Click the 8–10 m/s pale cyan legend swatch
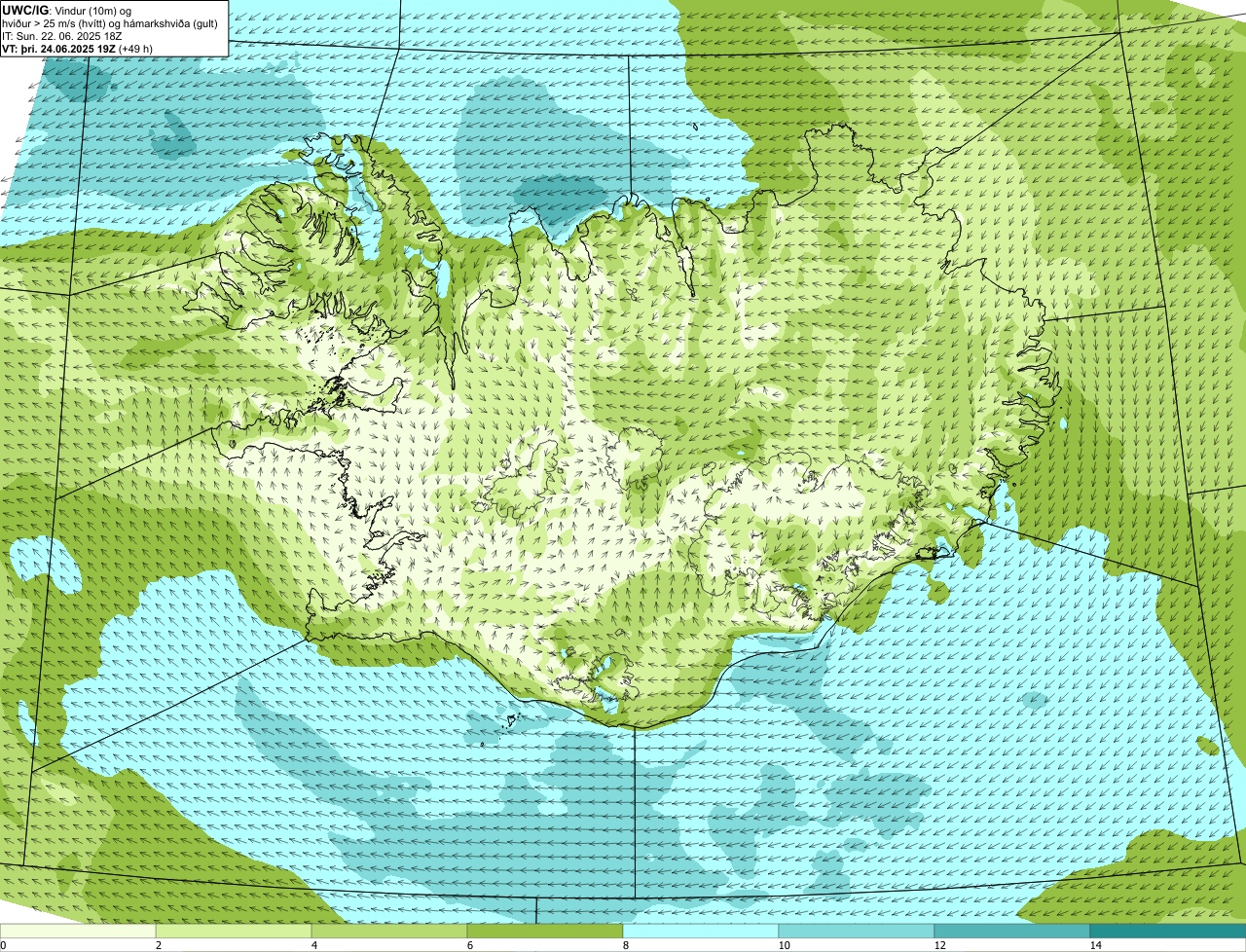The width and height of the screenshot is (1246, 952). point(701,932)
